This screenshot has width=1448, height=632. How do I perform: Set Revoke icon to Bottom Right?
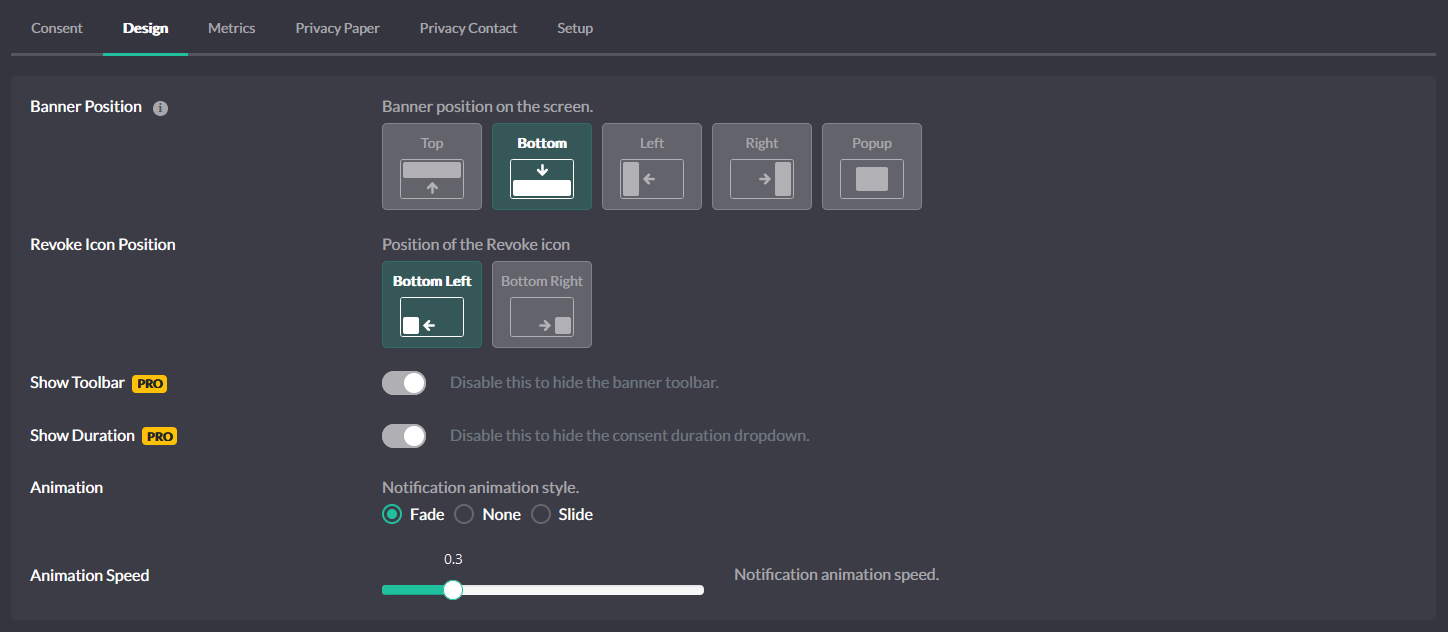coord(541,305)
